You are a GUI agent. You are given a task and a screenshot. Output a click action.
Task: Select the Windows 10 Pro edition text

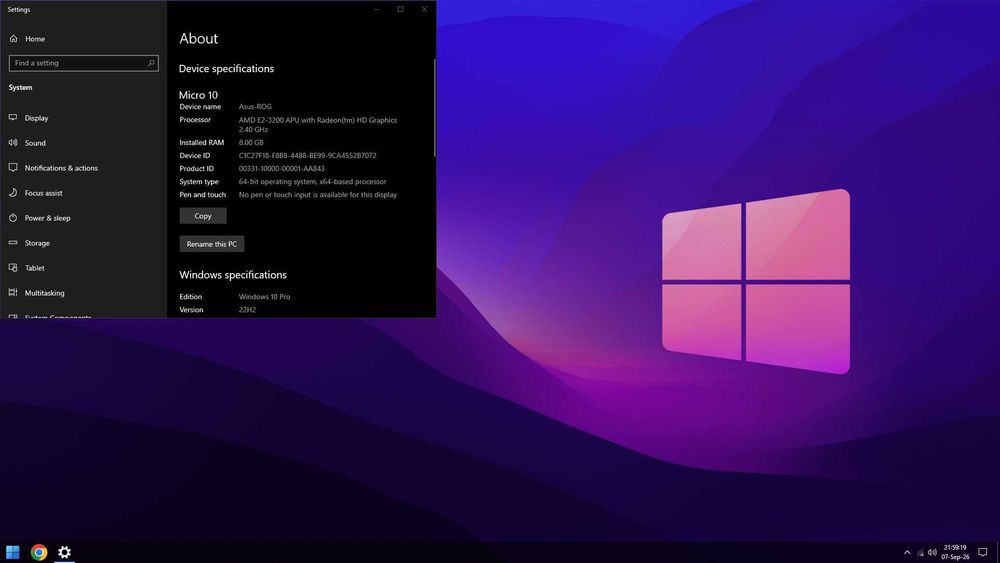pos(264,297)
